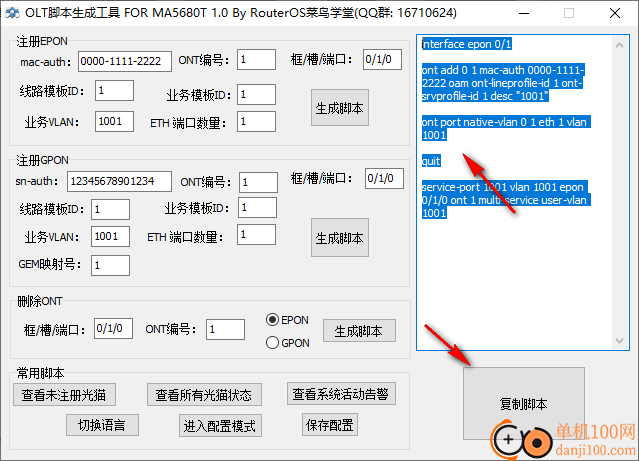Click 查看未注册光猫 button
639x461 pixels.
coord(64,395)
